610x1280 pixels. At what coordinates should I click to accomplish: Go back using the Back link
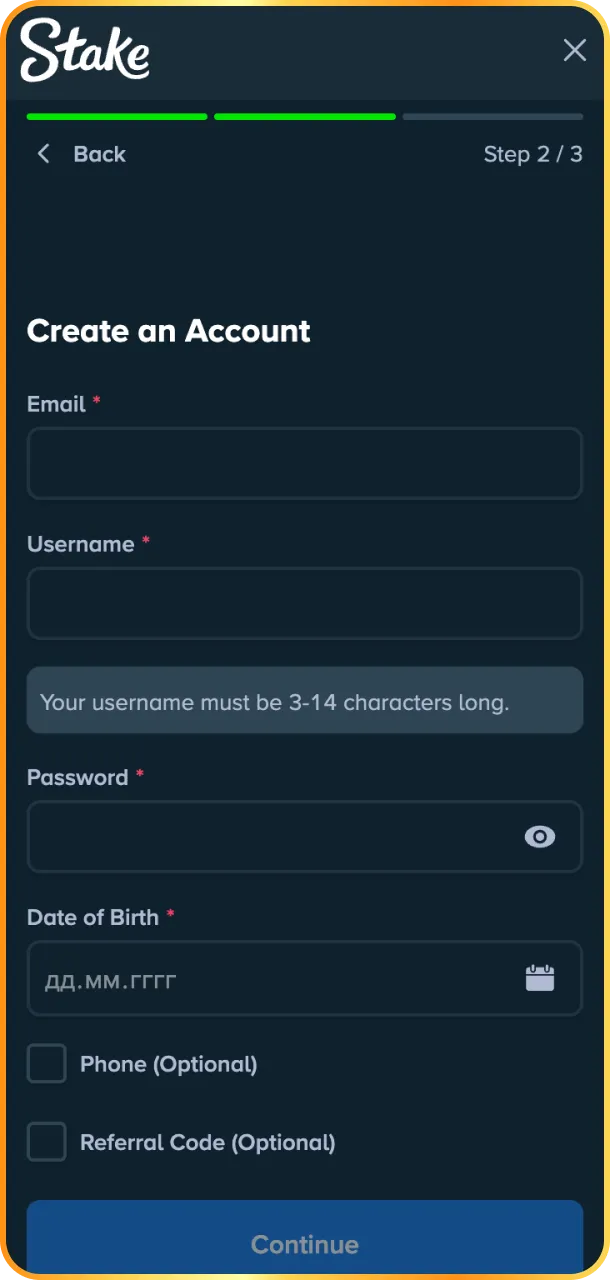(x=98, y=154)
